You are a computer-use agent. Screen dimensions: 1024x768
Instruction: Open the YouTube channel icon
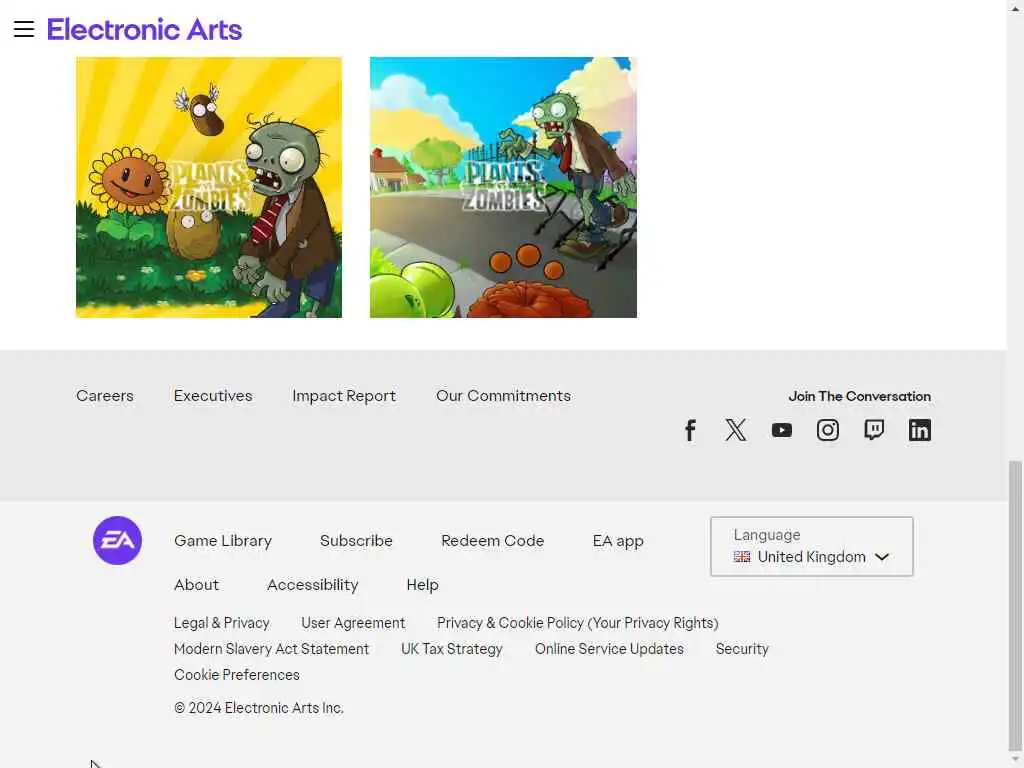pos(782,430)
